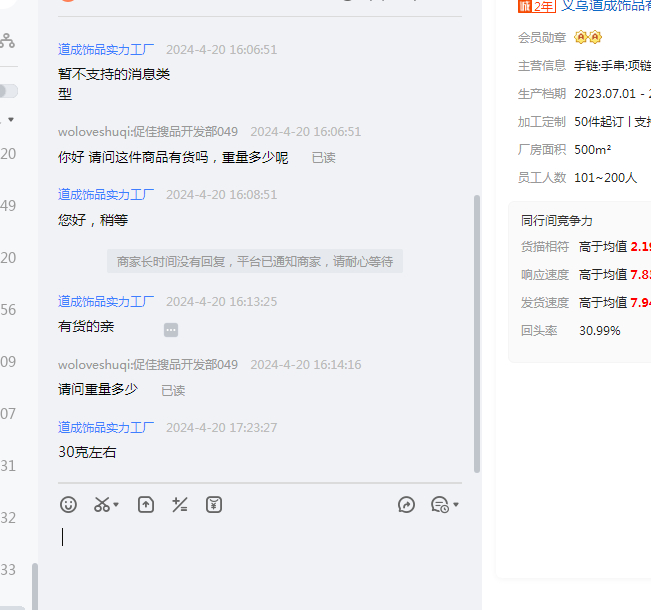
Task: Click the upload file icon
Action: click(146, 505)
